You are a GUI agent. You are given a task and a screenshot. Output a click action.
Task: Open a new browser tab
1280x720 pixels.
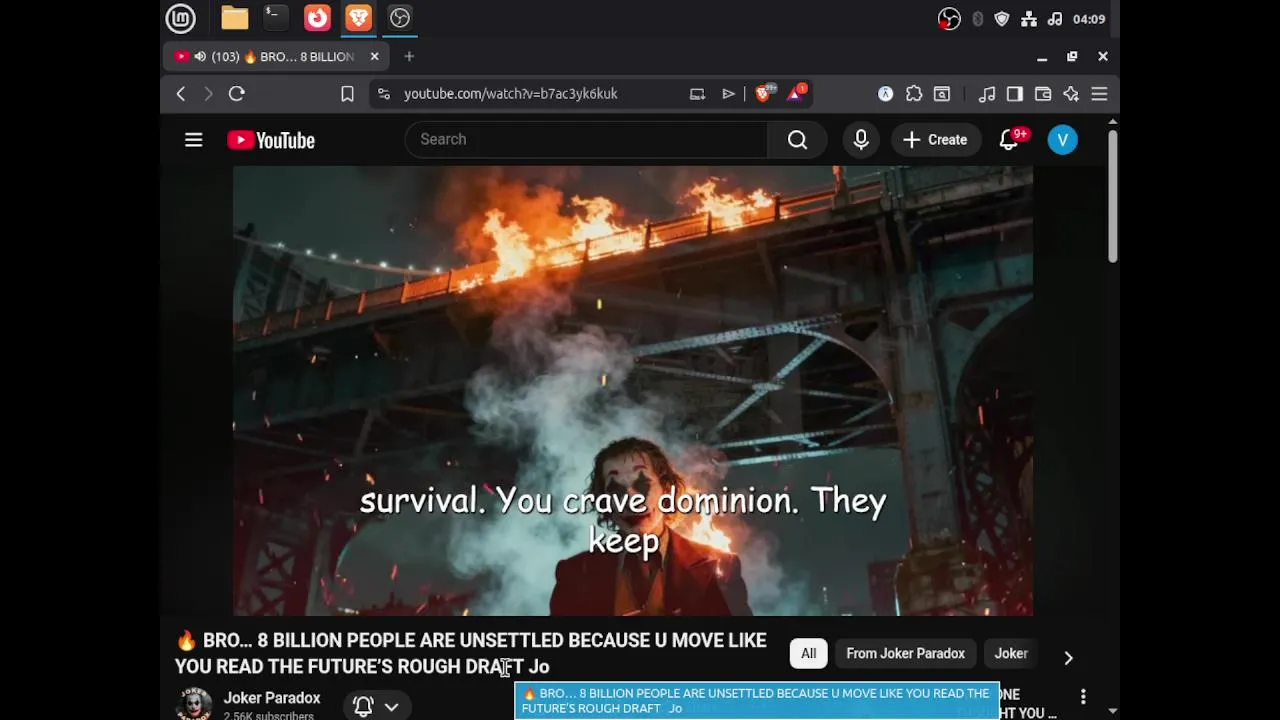tap(409, 57)
